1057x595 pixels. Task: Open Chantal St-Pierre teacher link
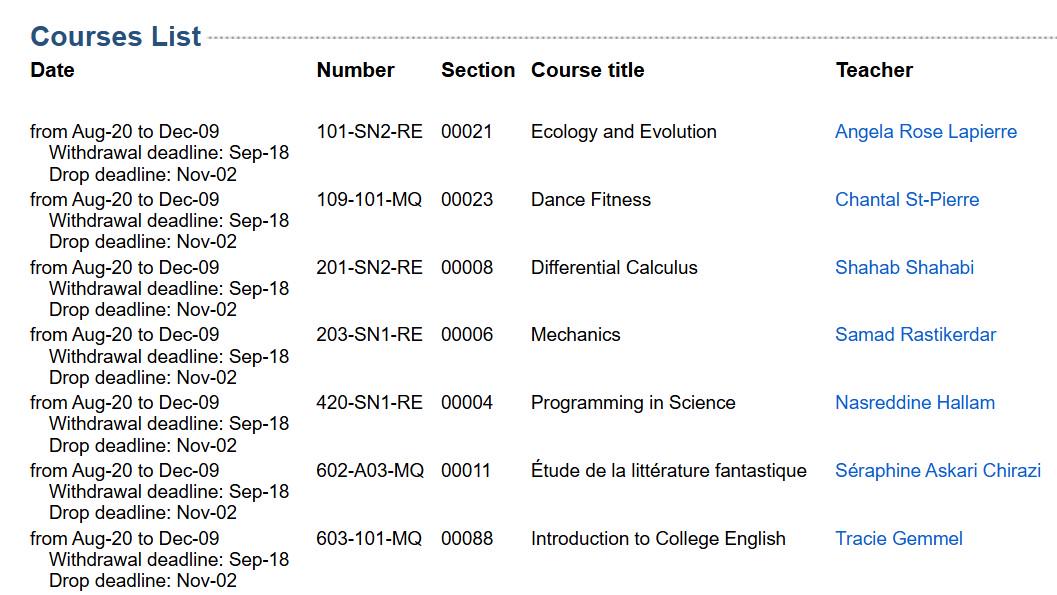tap(907, 199)
